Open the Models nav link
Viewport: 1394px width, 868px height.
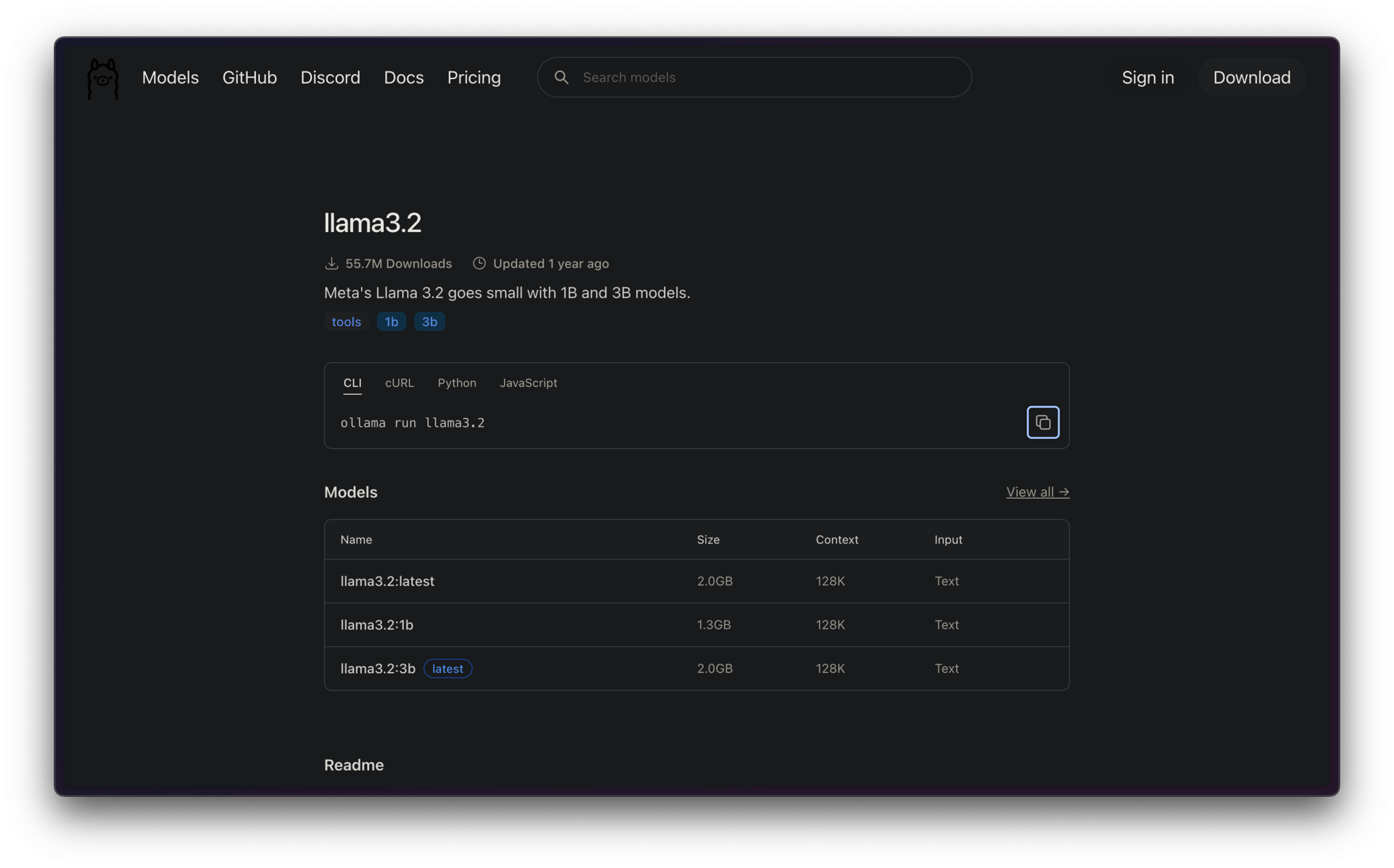tap(170, 77)
